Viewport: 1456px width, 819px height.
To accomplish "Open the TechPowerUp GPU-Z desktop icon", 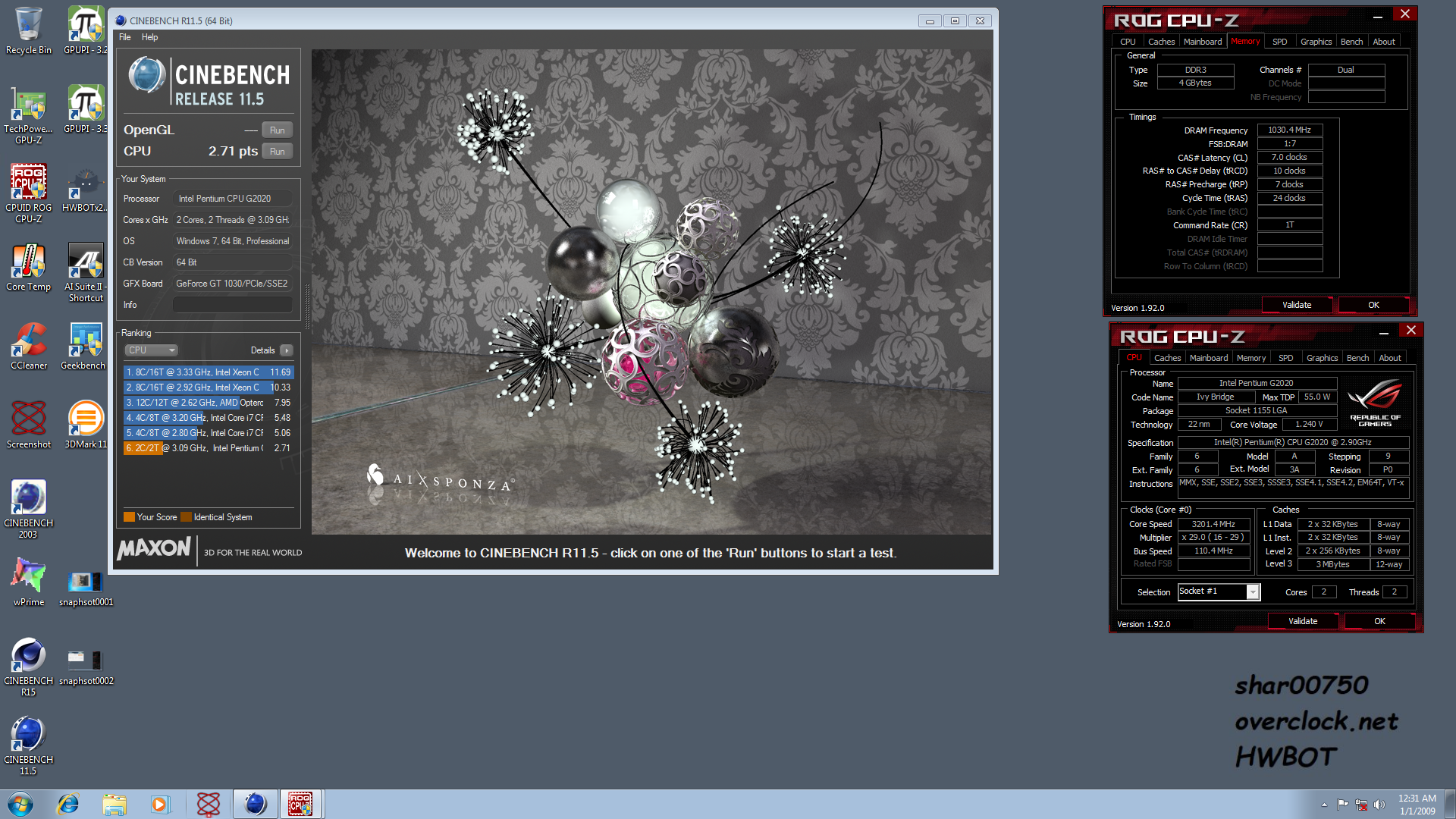I will click(28, 115).
